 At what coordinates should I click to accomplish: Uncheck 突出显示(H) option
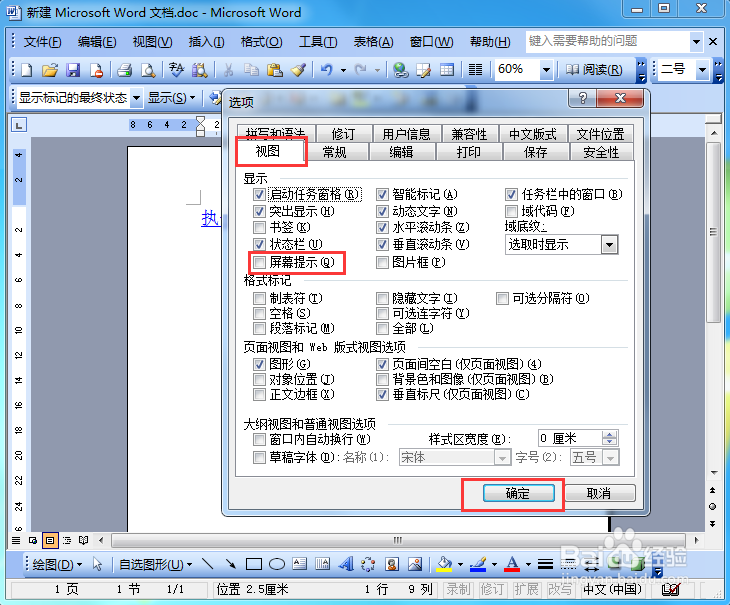click(x=259, y=211)
